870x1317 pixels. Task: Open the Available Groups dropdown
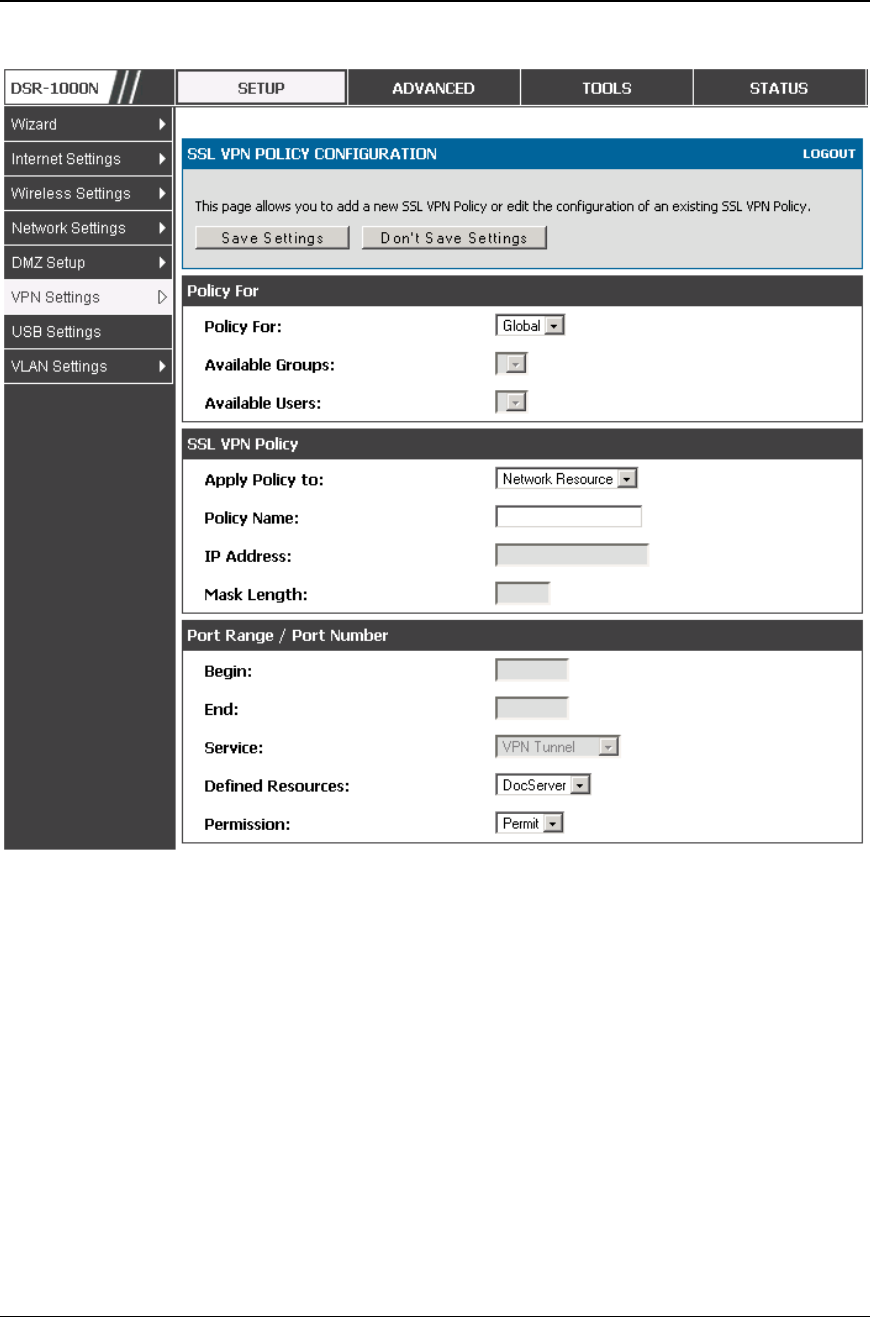tap(511, 364)
